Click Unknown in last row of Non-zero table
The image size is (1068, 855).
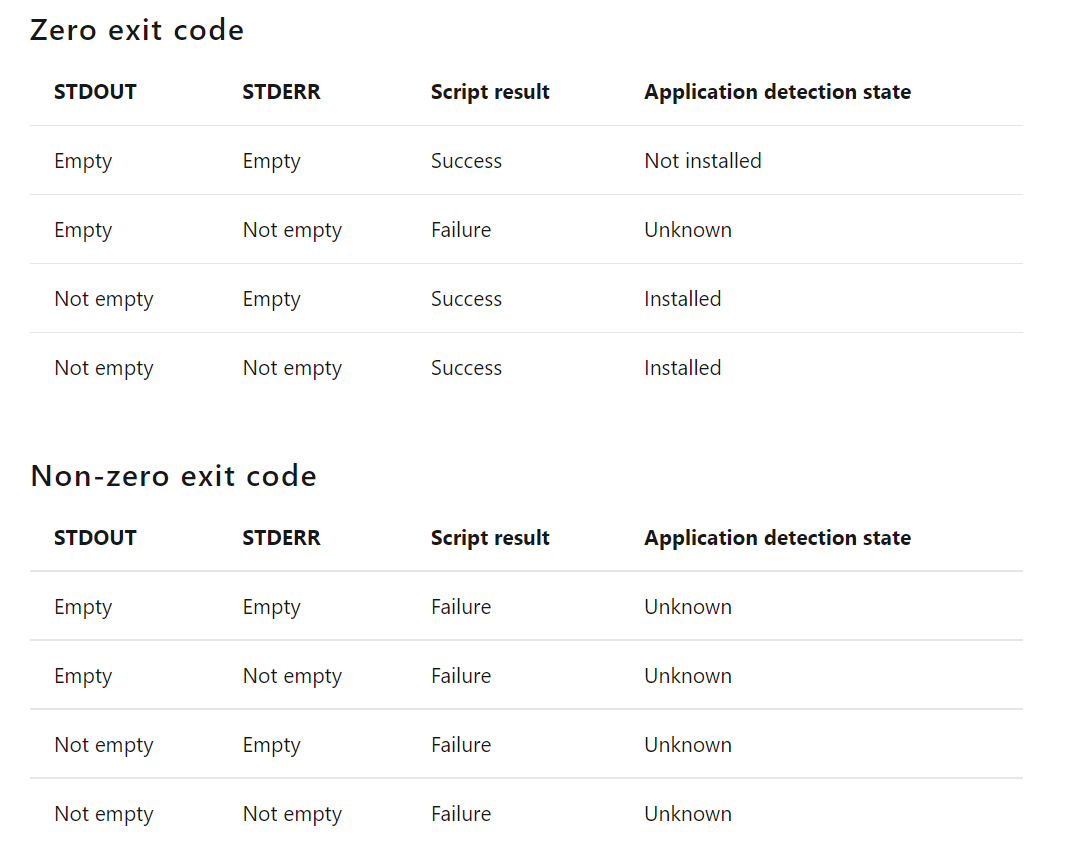pos(687,814)
